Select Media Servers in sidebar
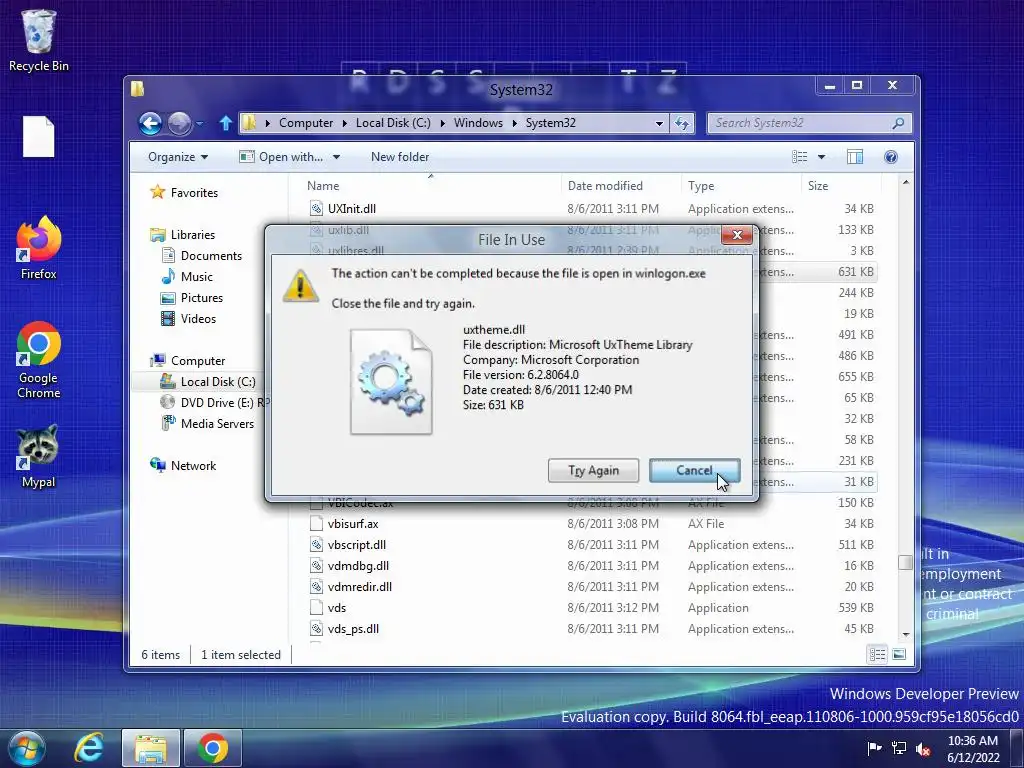This screenshot has width=1024, height=768. click(x=208, y=423)
